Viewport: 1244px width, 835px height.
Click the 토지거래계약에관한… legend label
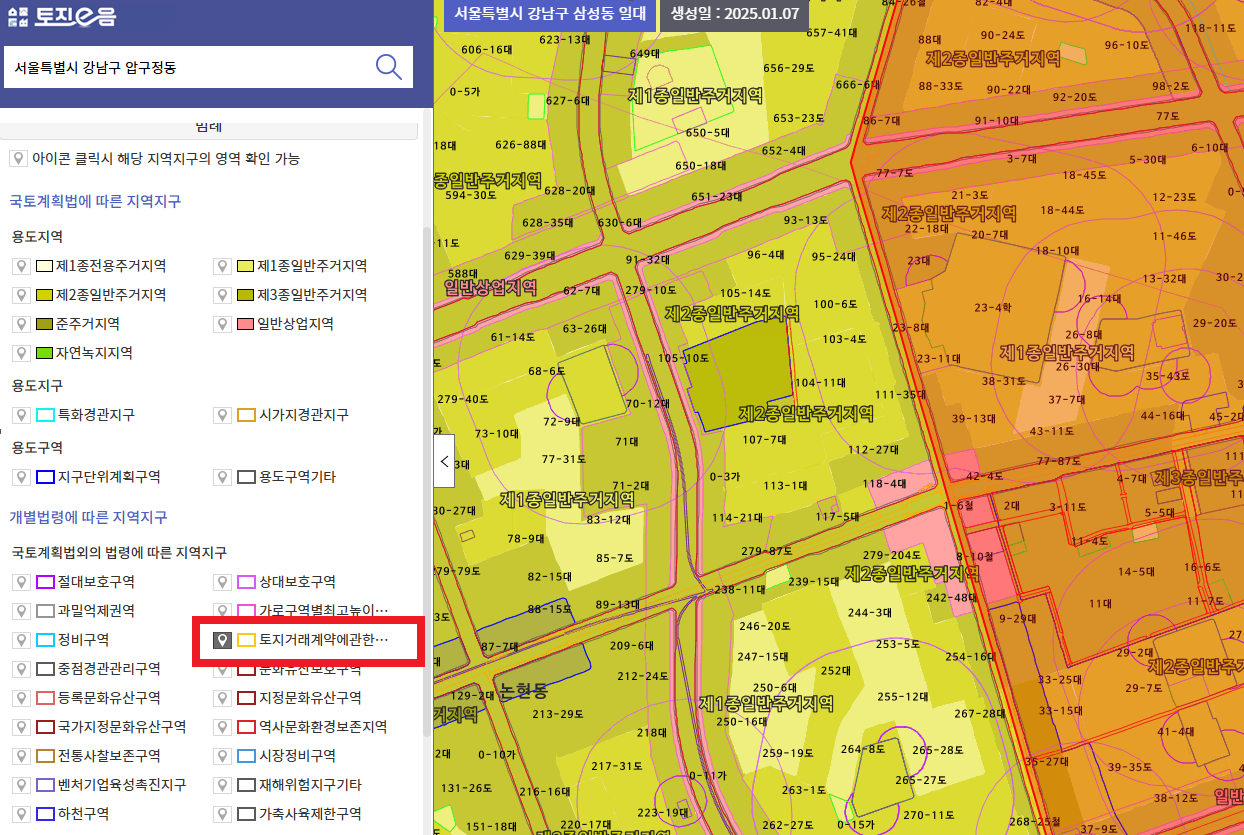(x=323, y=640)
